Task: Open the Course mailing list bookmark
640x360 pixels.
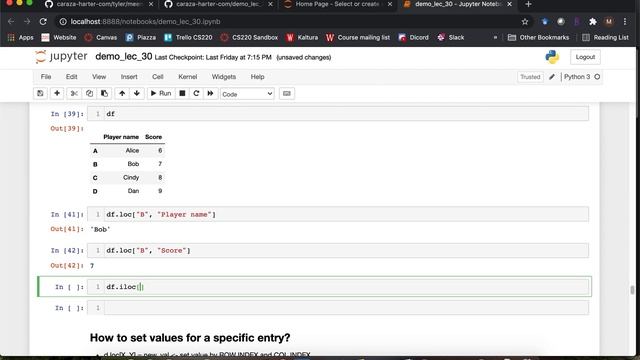Action: coord(358,38)
